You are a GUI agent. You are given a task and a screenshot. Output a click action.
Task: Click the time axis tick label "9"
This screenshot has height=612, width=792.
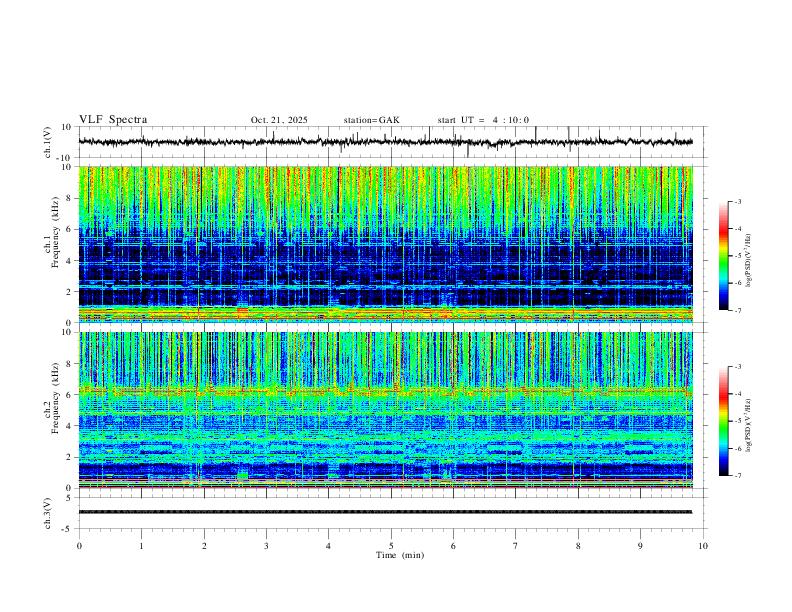point(640,546)
